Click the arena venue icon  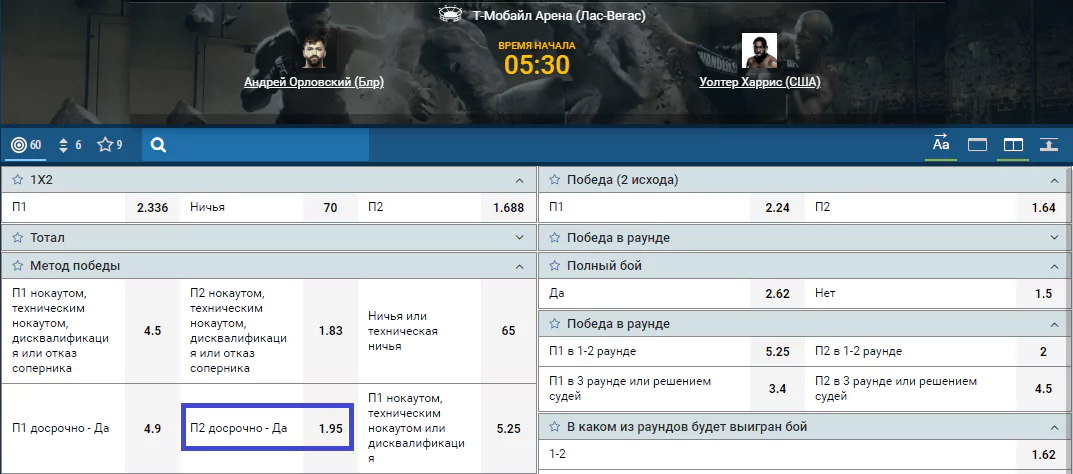click(451, 14)
